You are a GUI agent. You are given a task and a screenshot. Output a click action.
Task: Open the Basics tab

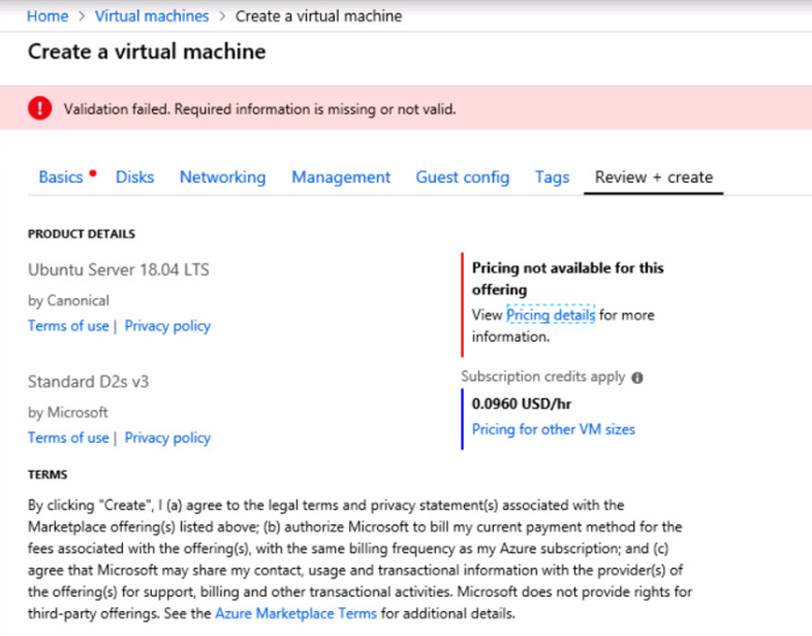61,177
